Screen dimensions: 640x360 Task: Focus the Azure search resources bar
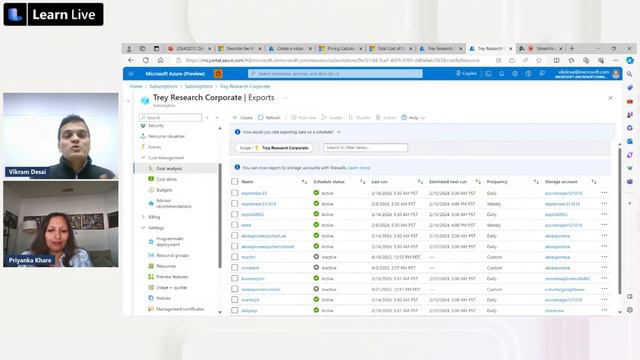click(x=335, y=74)
